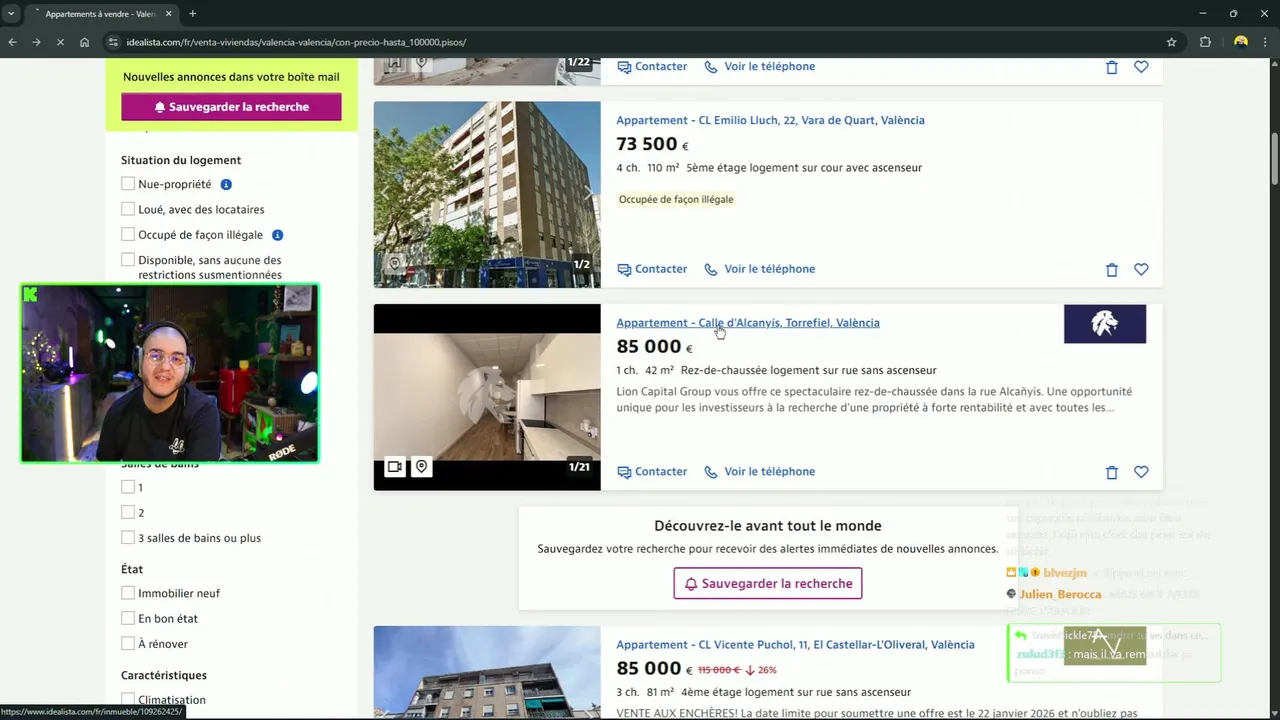1280x720 pixels.
Task: Contact advertiser of Calle d'Alcanyís listing
Action: click(x=652, y=472)
